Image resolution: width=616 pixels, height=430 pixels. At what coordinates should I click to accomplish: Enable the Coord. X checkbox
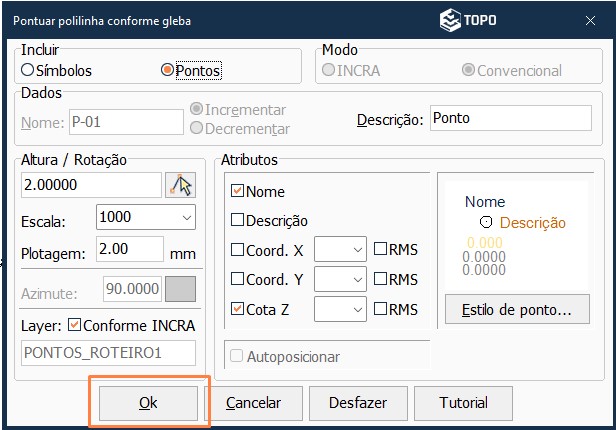(x=237, y=250)
